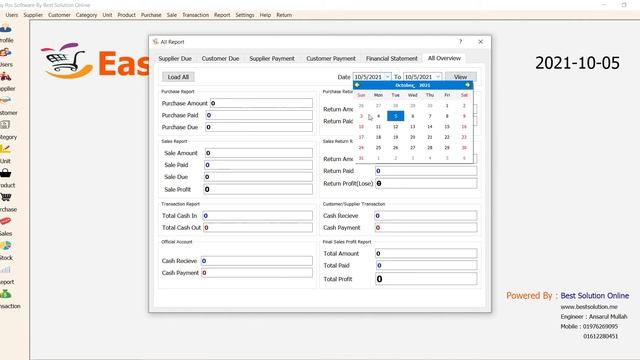
Task: Switch to the Customer Payment tab
Action: tap(331, 58)
